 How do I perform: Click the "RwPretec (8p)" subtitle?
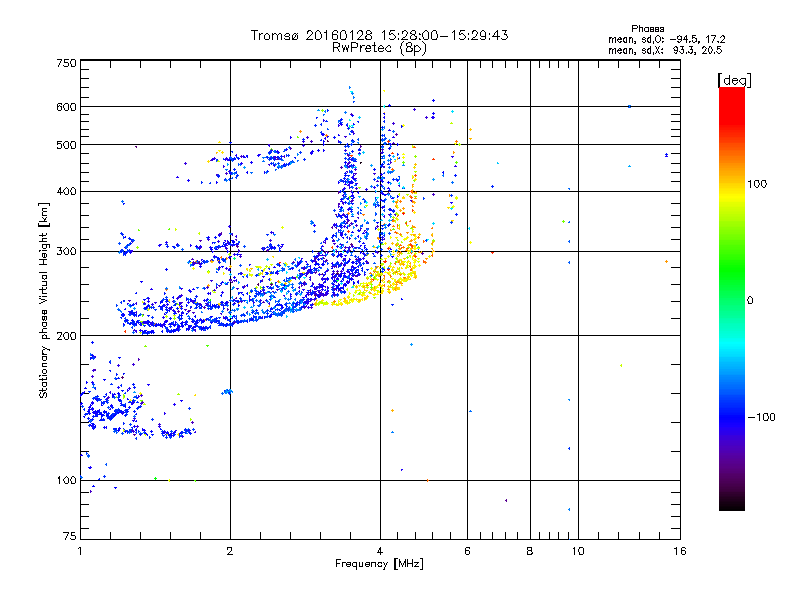[x=379, y=48]
